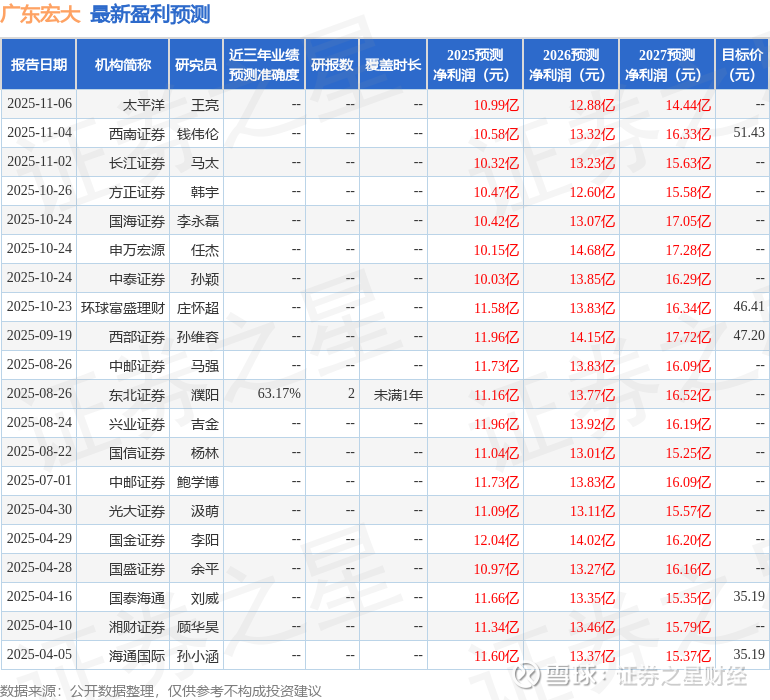Click target price 46.41

tap(749, 306)
